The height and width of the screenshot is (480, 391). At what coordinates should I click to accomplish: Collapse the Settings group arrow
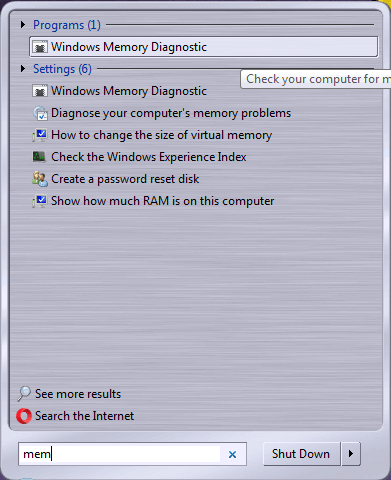(23, 69)
